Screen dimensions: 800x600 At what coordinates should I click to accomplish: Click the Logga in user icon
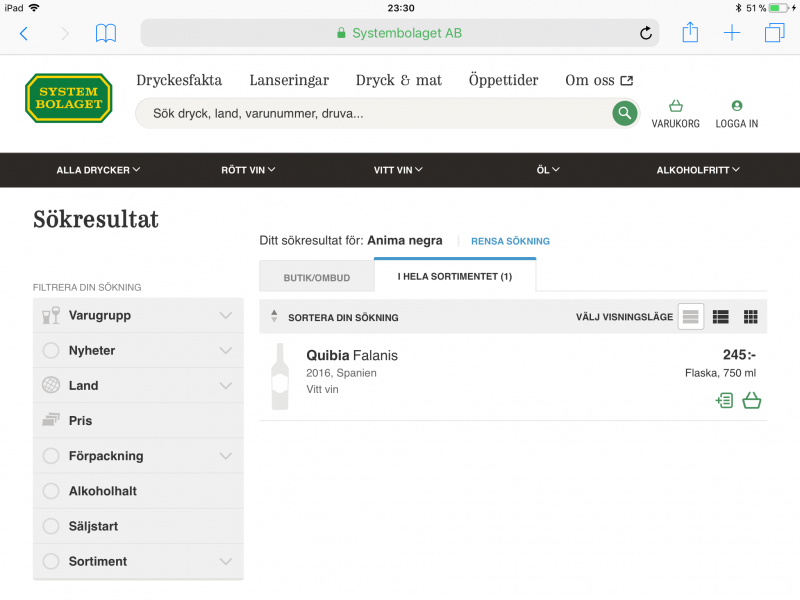pos(736,114)
